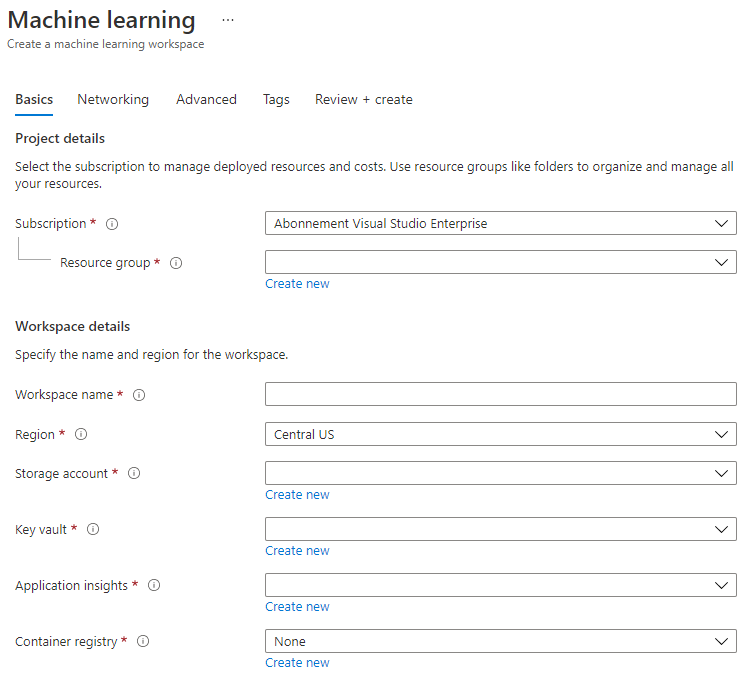Show Storage account info tooltip icon
This screenshot has height=677, width=746.
coord(134,474)
